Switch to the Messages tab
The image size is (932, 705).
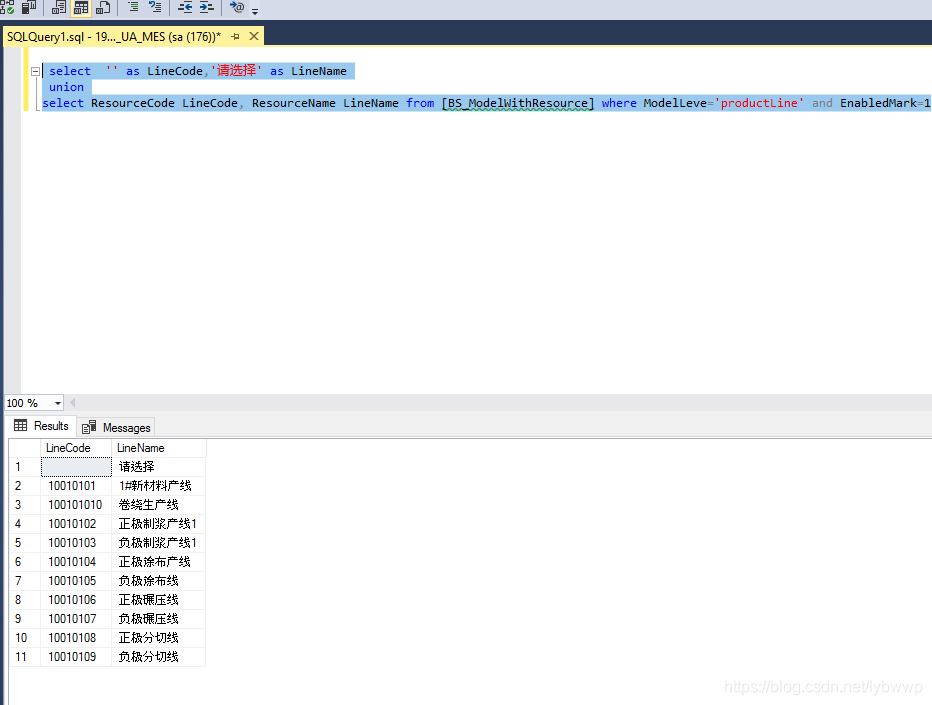116,427
